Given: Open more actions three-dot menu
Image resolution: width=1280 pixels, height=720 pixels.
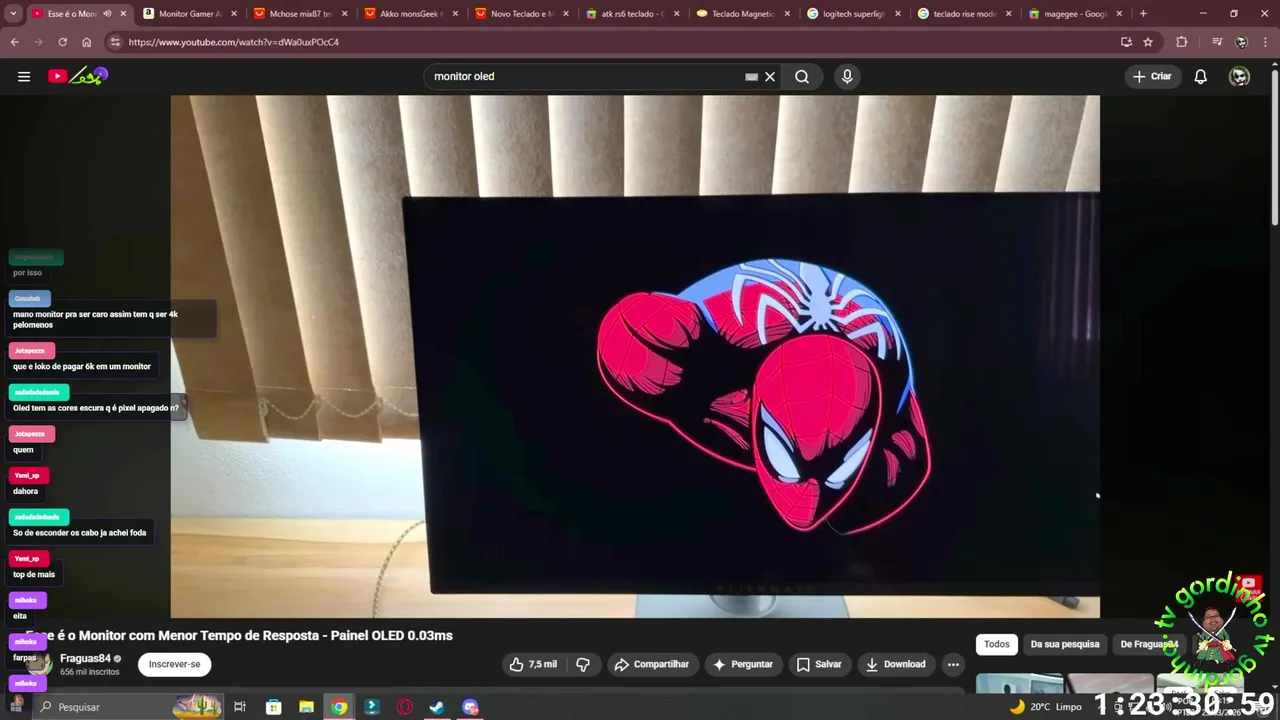Looking at the screenshot, I should click(x=953, y=664).
